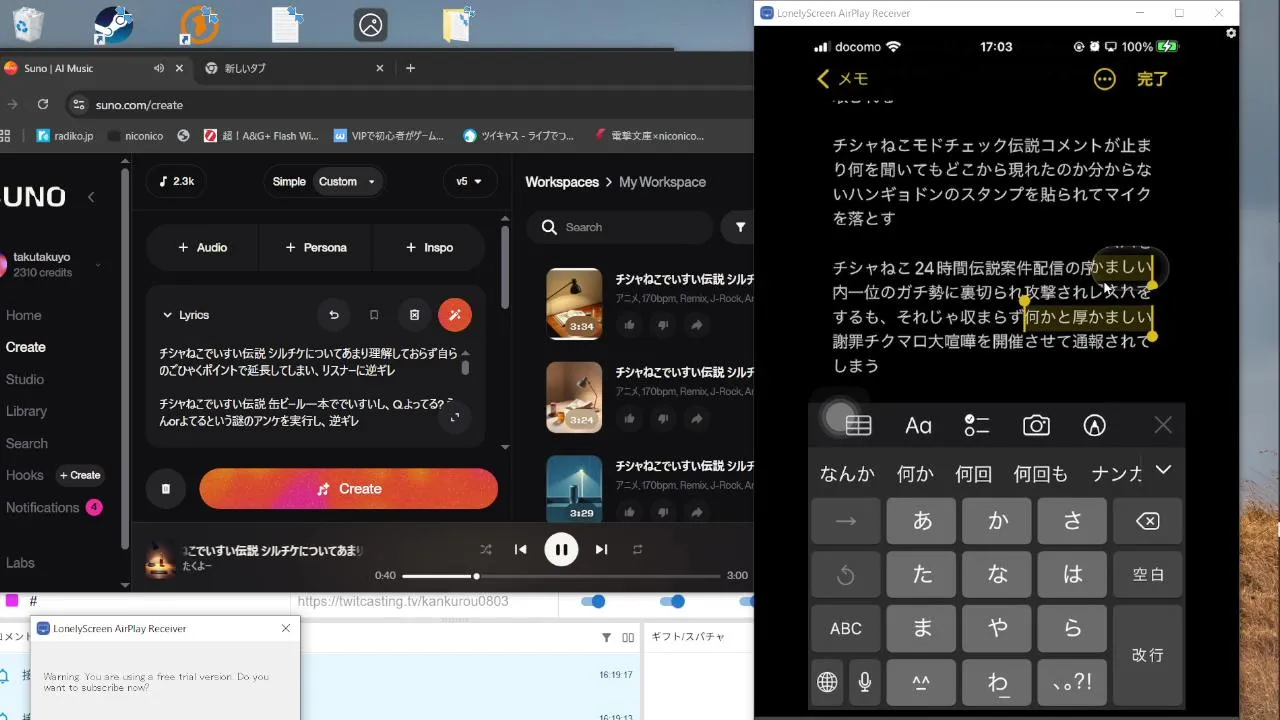
Task: Add a Persona
Action: 315,247
